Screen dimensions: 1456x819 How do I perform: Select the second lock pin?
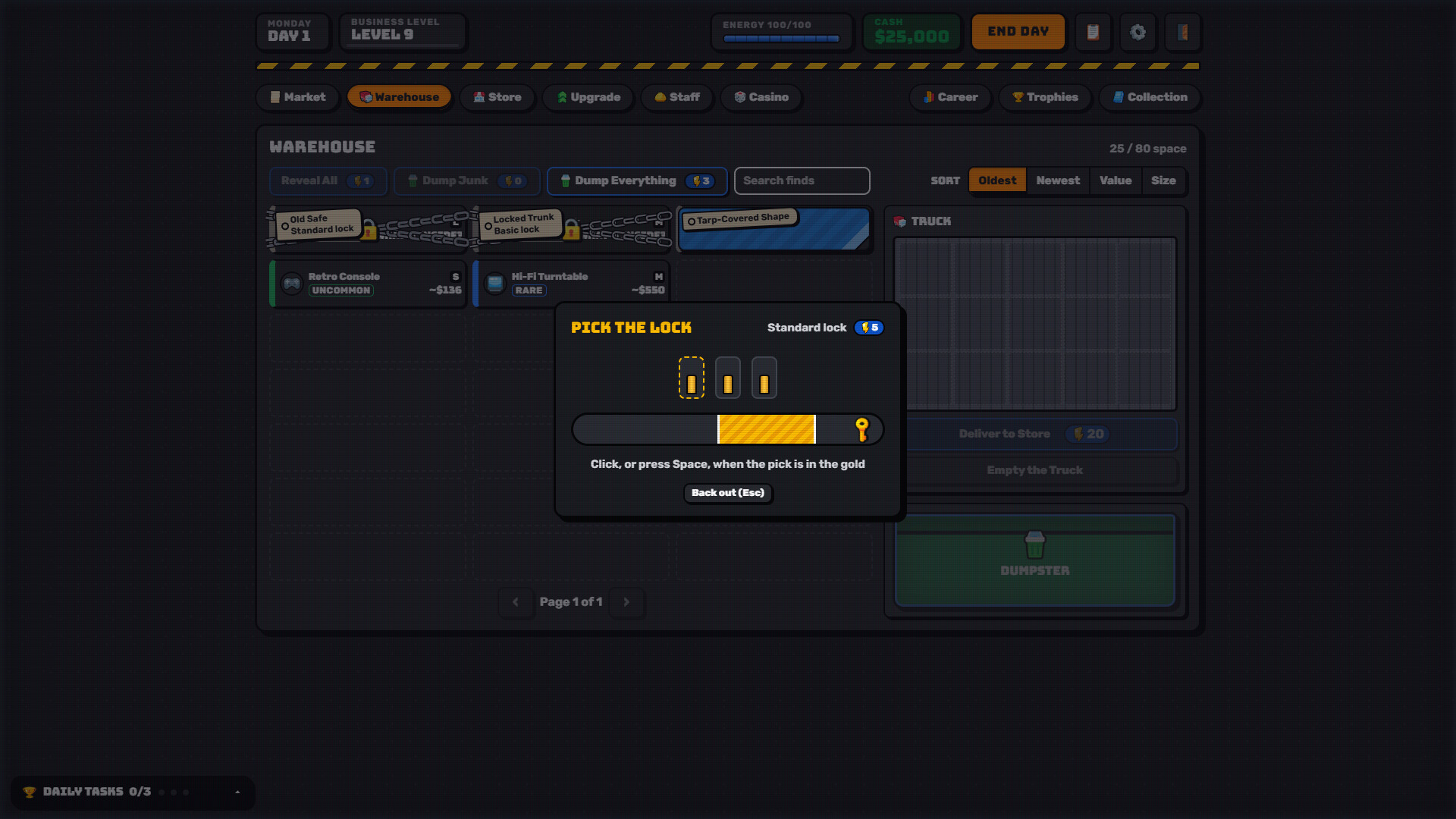coord(727,378)
